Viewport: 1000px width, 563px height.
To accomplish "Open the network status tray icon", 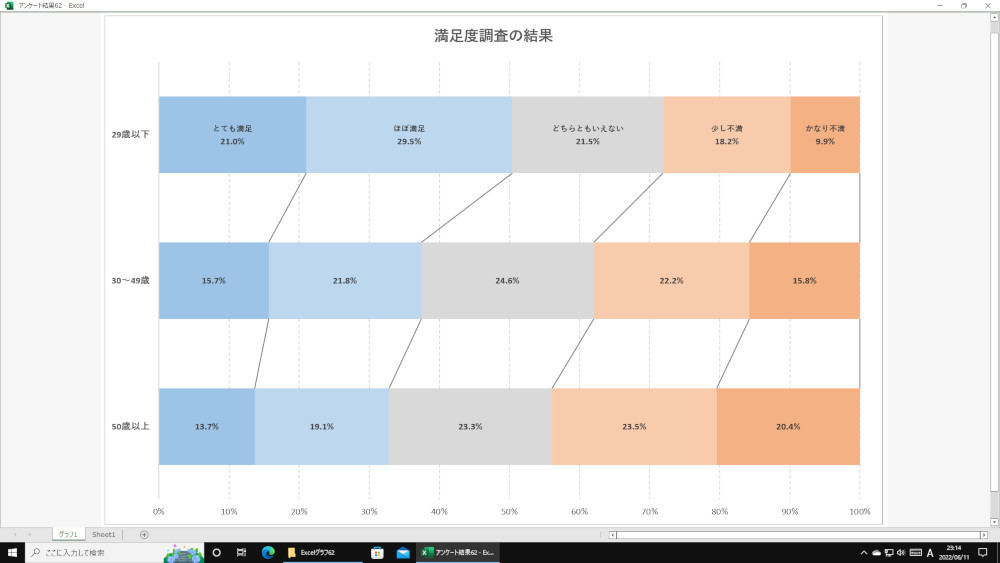I will pyautogui.click(x=888, y=553).
